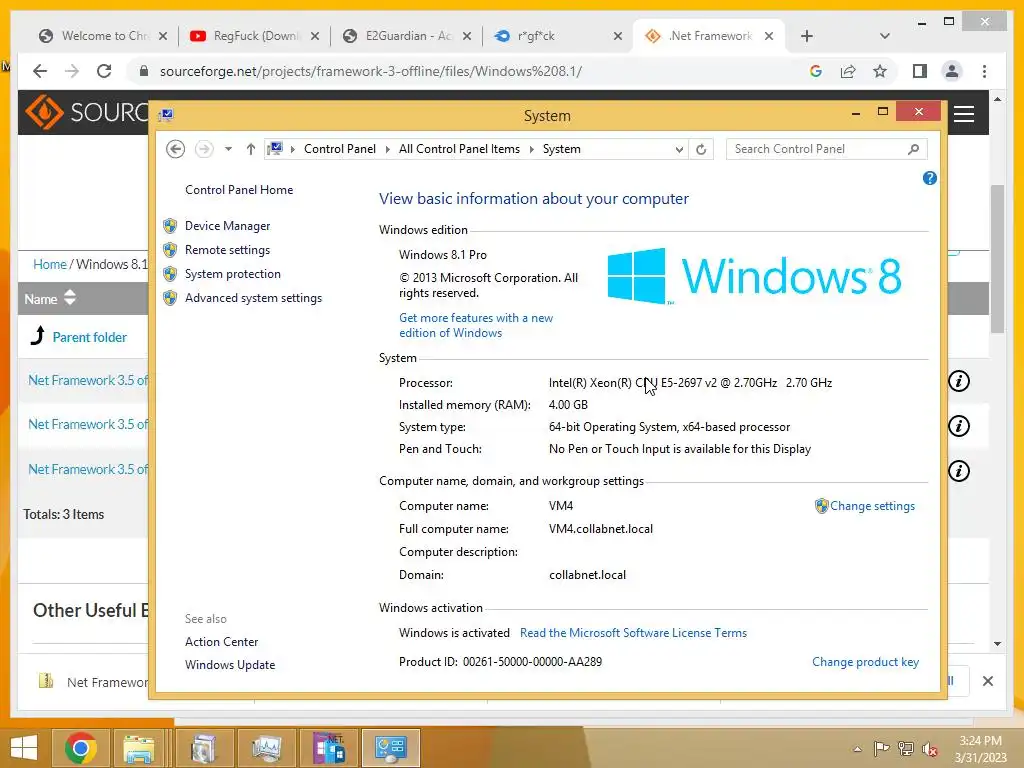Toggle Chrome side panel

(x=920, y=71)
